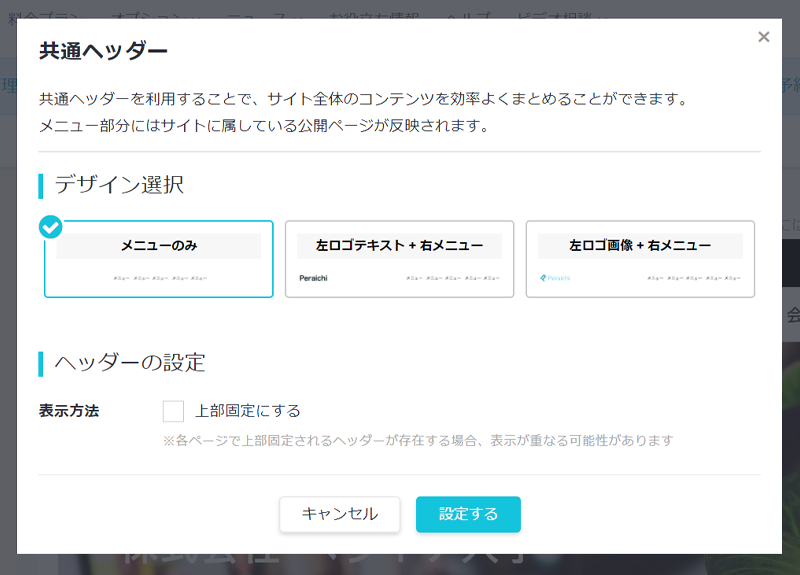Click the 共通ヘッダー dialog title
Screen dimensions: 800x575
(x=103, y=50)
